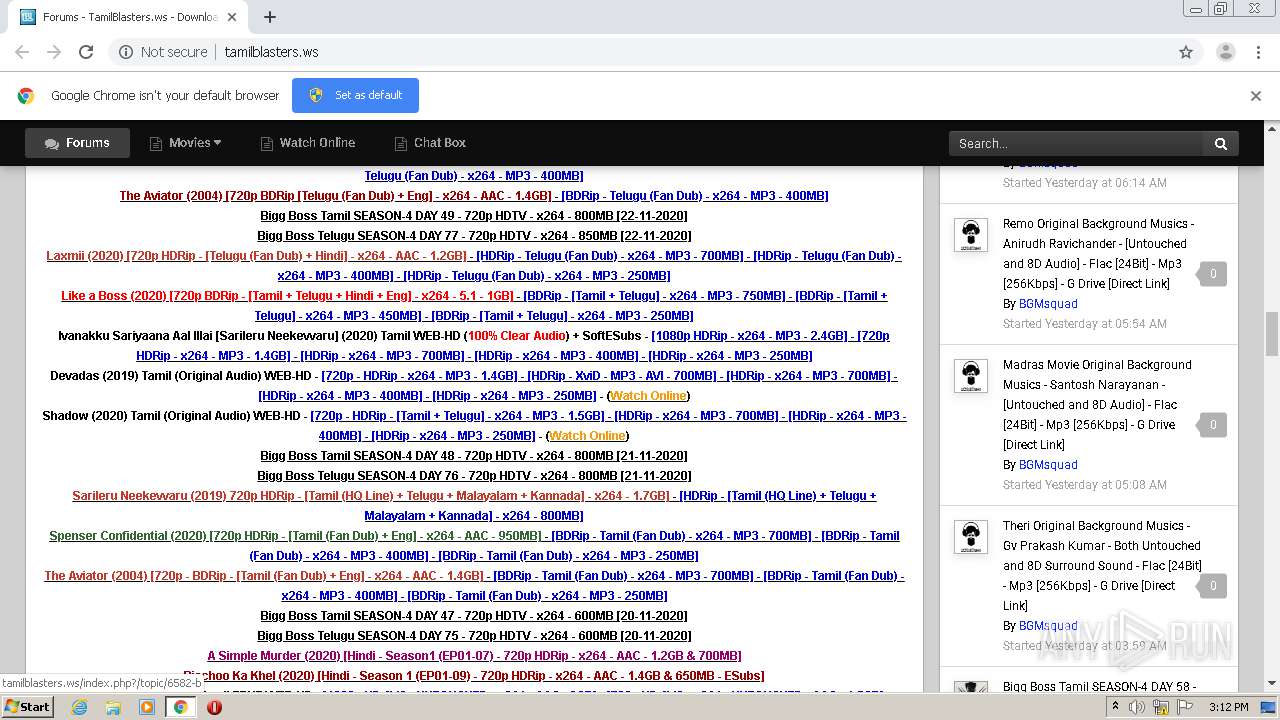
Task: Click BGMsquad avatar beside Remo Background Musics
Action: coord(970,234)
